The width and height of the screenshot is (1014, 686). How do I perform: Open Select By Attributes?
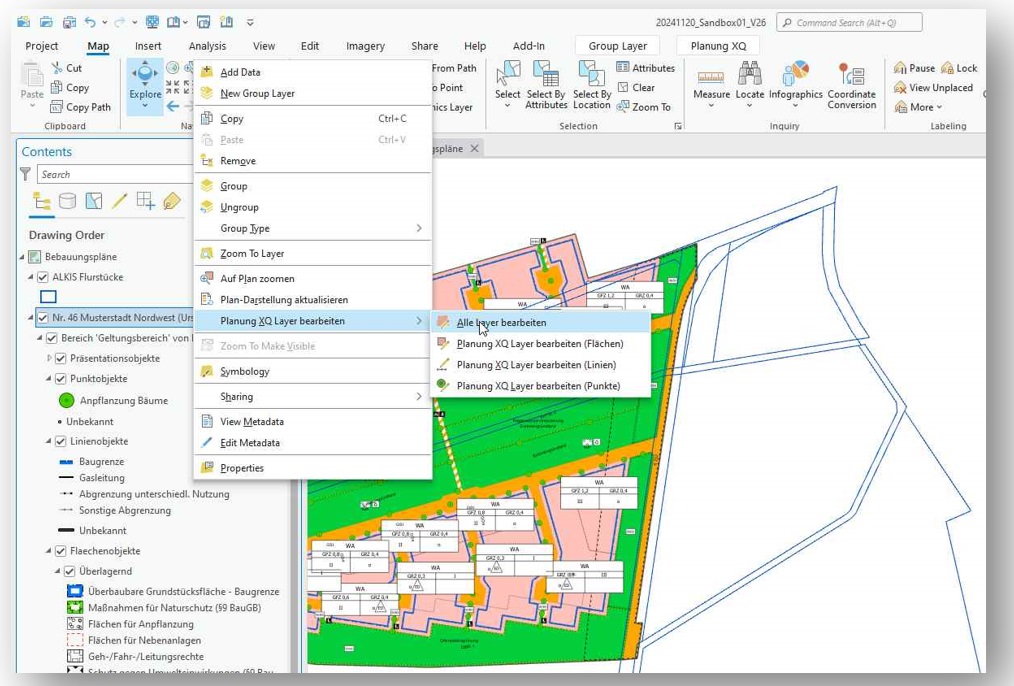click(546, 85)
